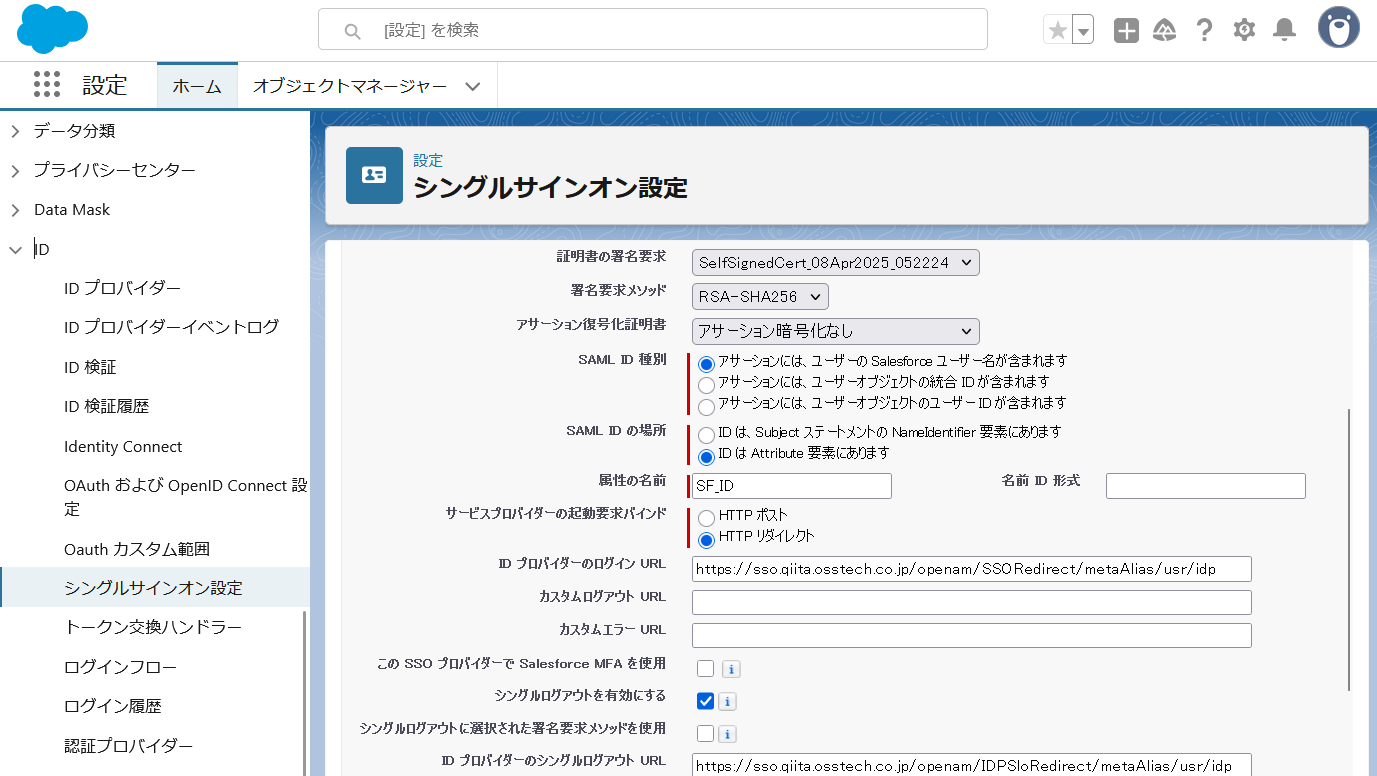Open 証明書の署名要求 dropdown

click(836, 262)
